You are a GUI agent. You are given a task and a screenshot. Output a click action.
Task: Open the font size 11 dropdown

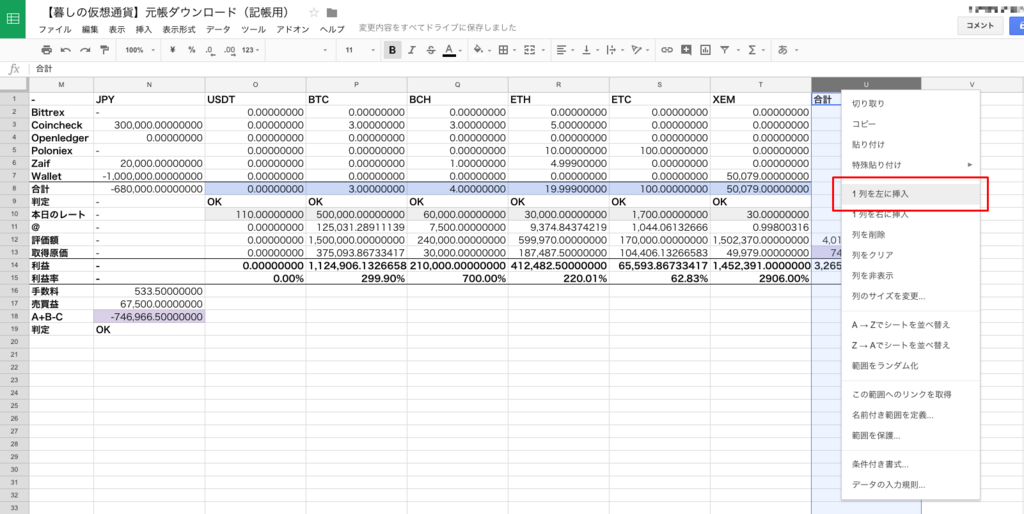[x=359, y=50]
